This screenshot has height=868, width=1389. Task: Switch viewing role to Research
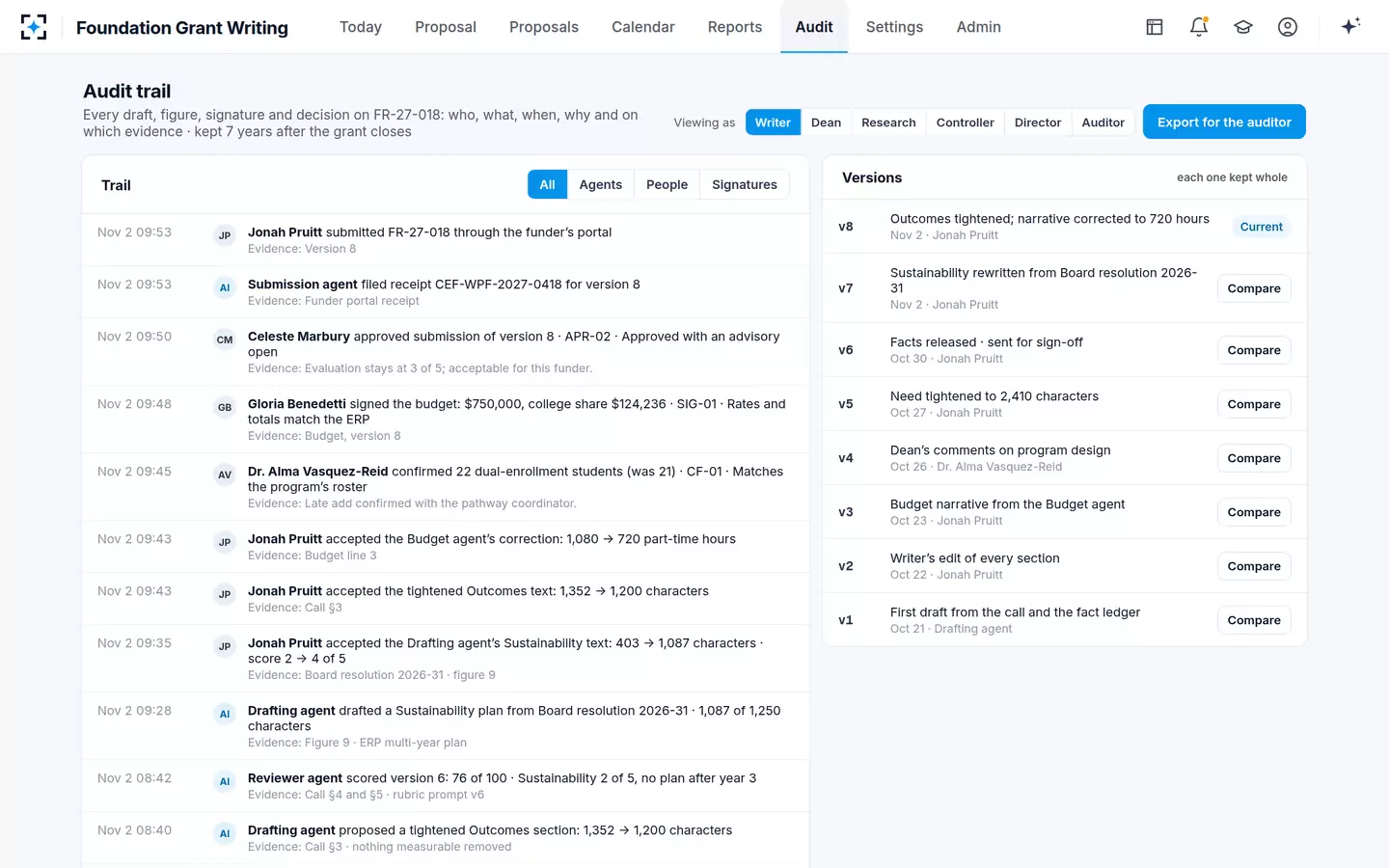(x=888, y=122)
